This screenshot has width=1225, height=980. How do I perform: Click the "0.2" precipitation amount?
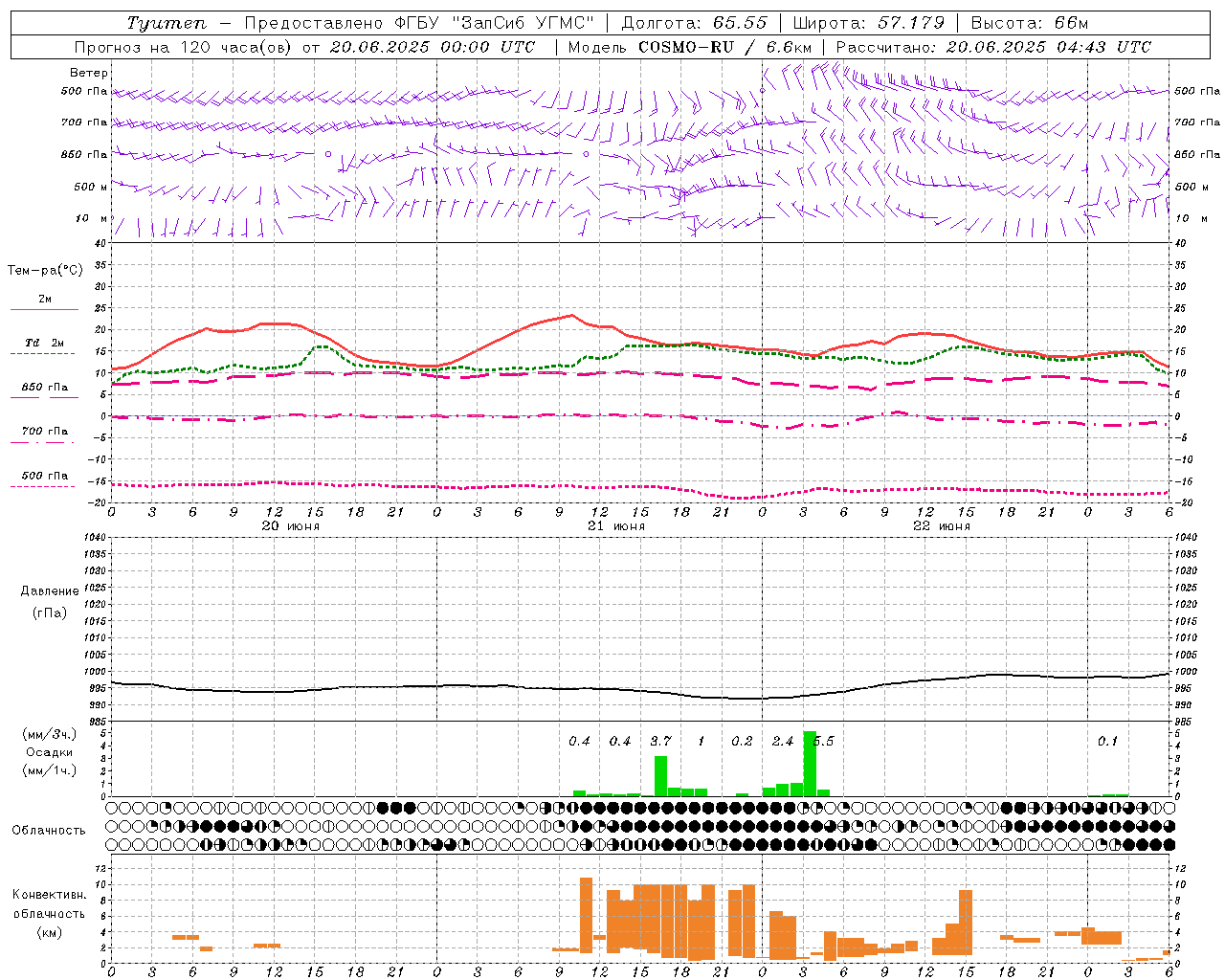pyautogui.click(x=742, y=741)
